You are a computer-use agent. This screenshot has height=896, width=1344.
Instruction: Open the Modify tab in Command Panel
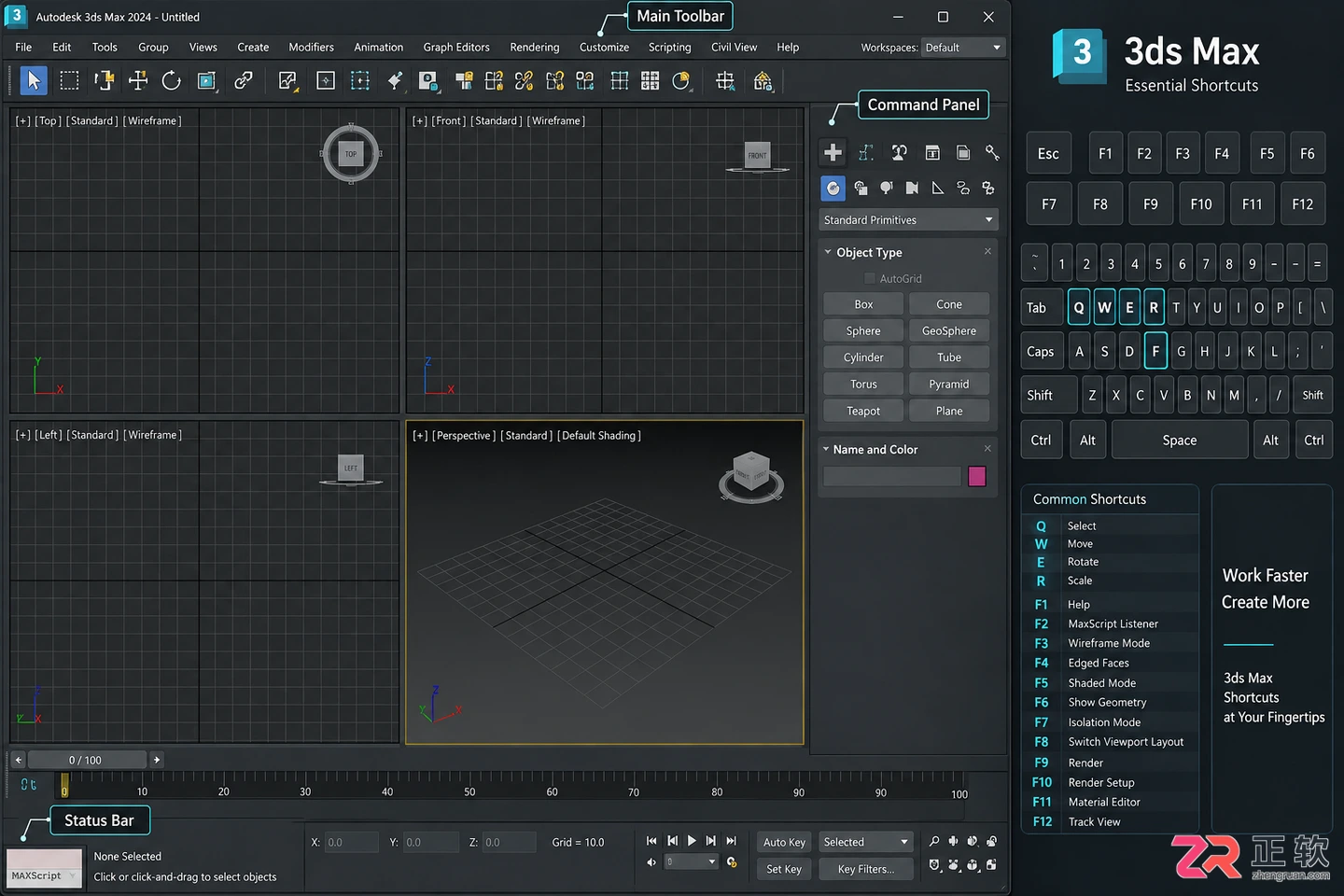point(866,152)
